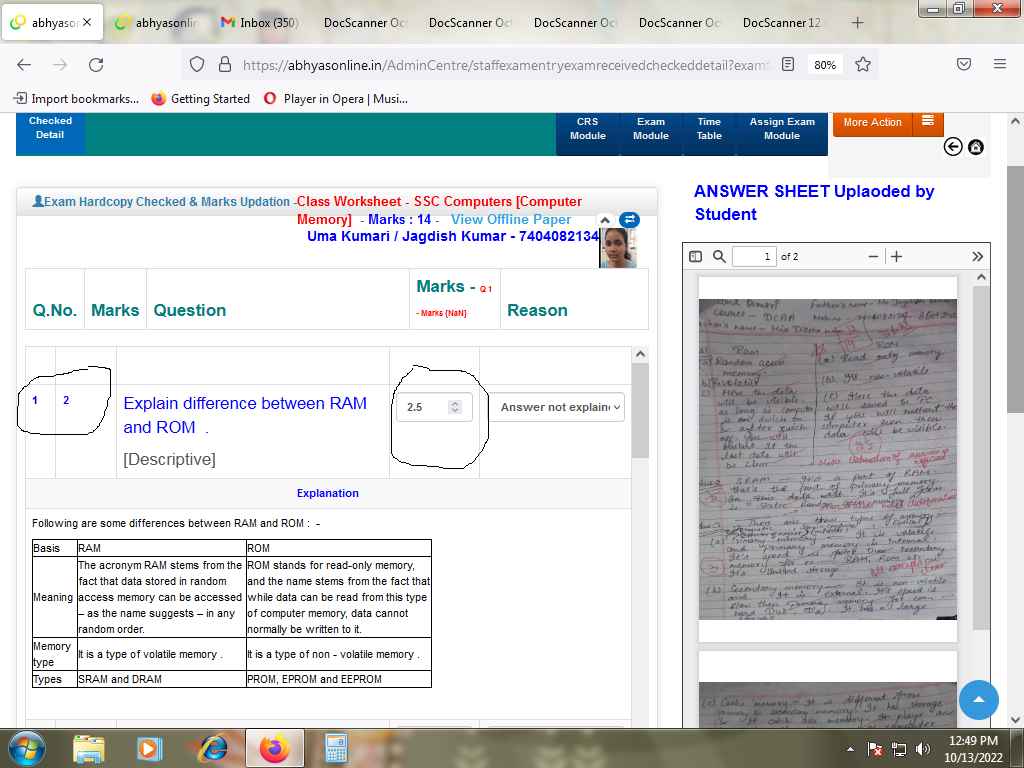Bookmark this page with star icon

[863, 64]
